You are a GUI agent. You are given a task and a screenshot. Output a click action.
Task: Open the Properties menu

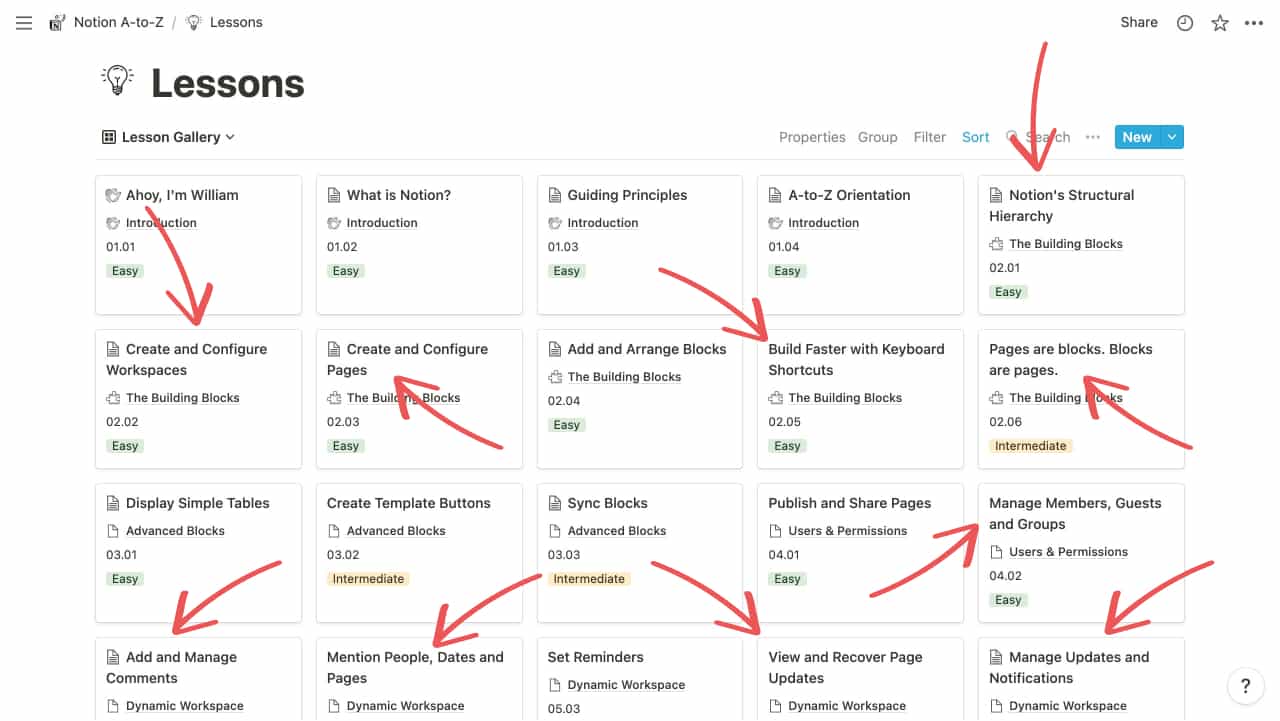coord(812,137)
